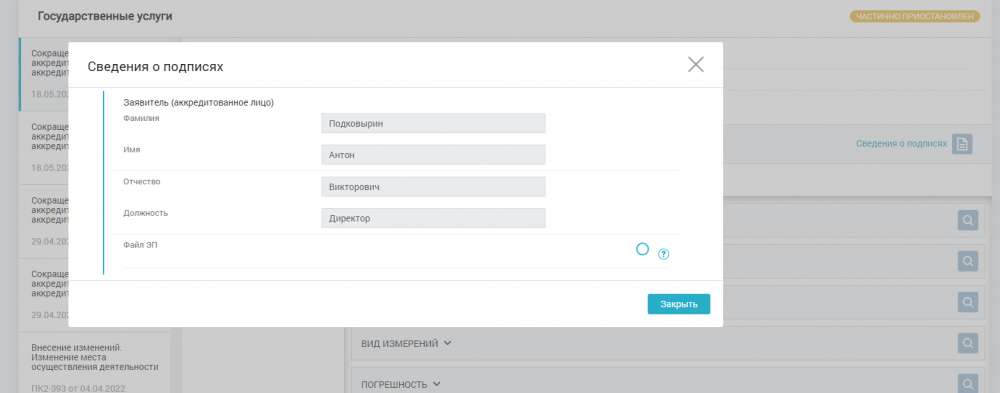The height and width of the screenshot is (393, 1000).
Task: Click the document icon beside Сведения о подписях
Action: click(962, 144)
